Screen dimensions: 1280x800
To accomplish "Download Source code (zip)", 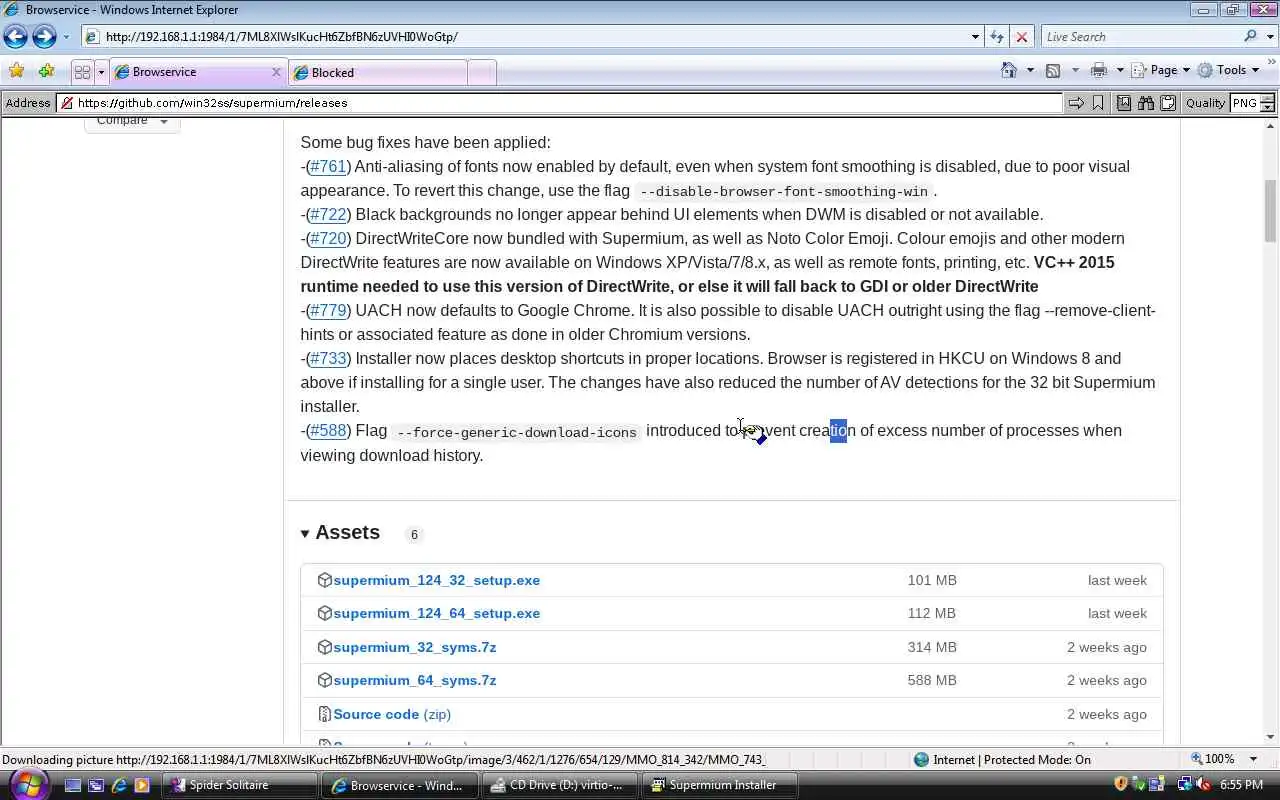I will [x=392, y=714].
